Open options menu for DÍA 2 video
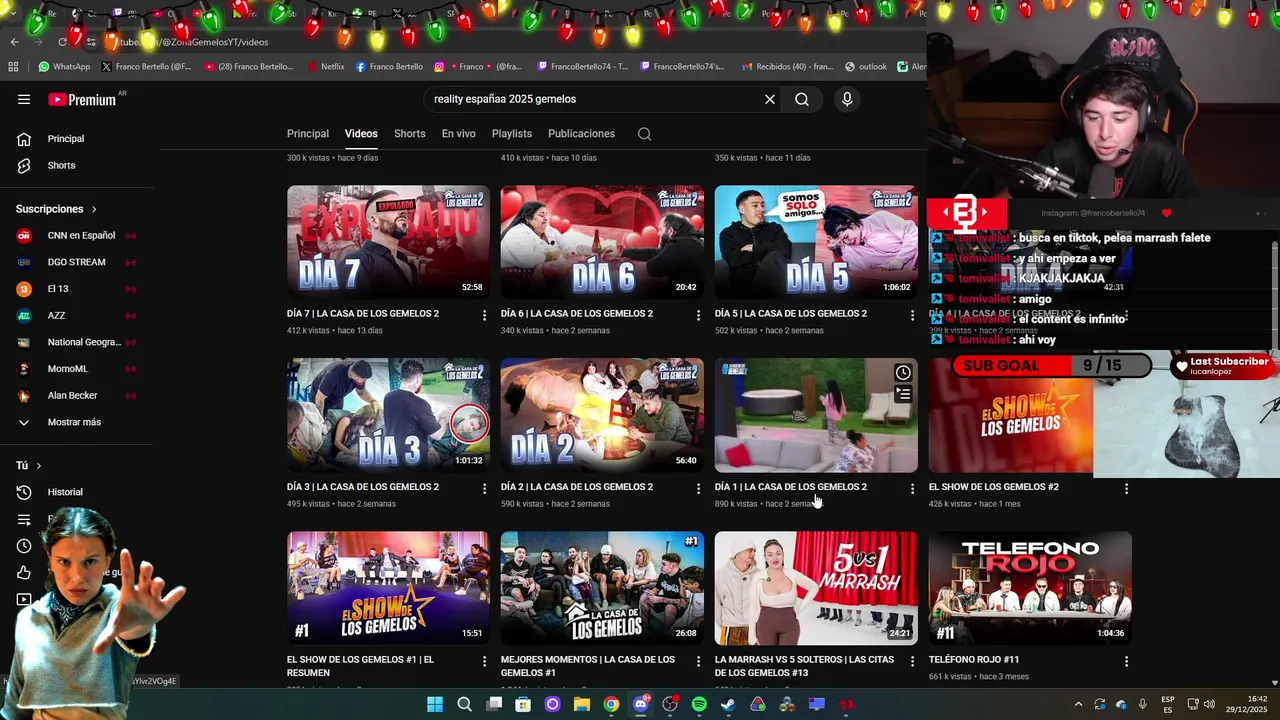 tap(698, 488)
